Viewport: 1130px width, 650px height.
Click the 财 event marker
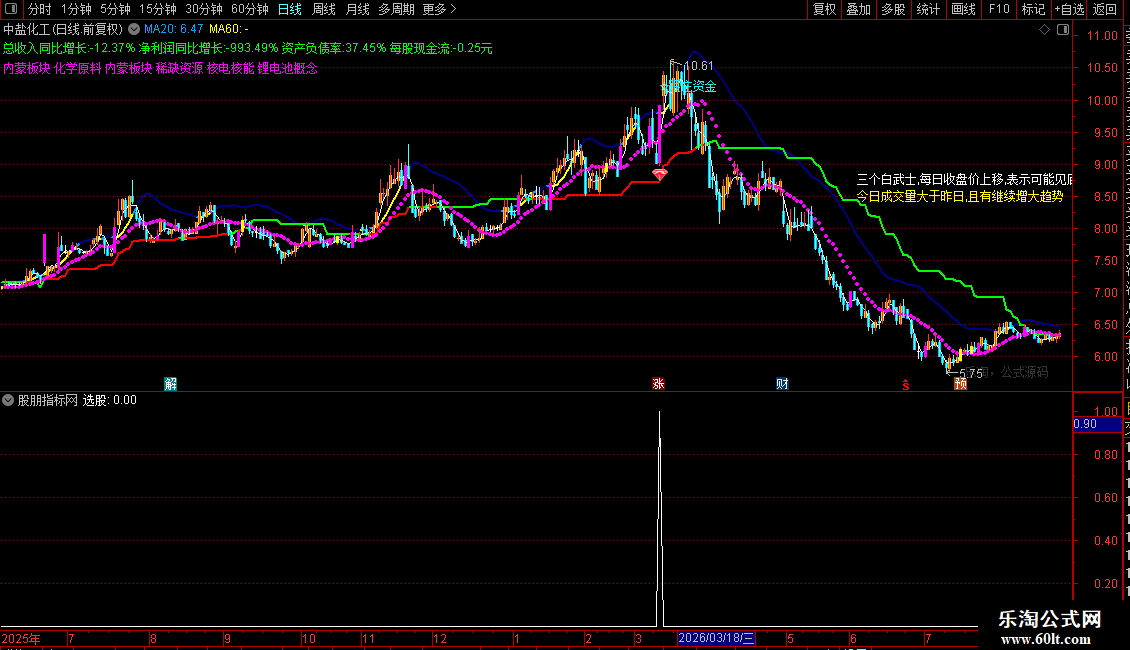pos(782,383)
